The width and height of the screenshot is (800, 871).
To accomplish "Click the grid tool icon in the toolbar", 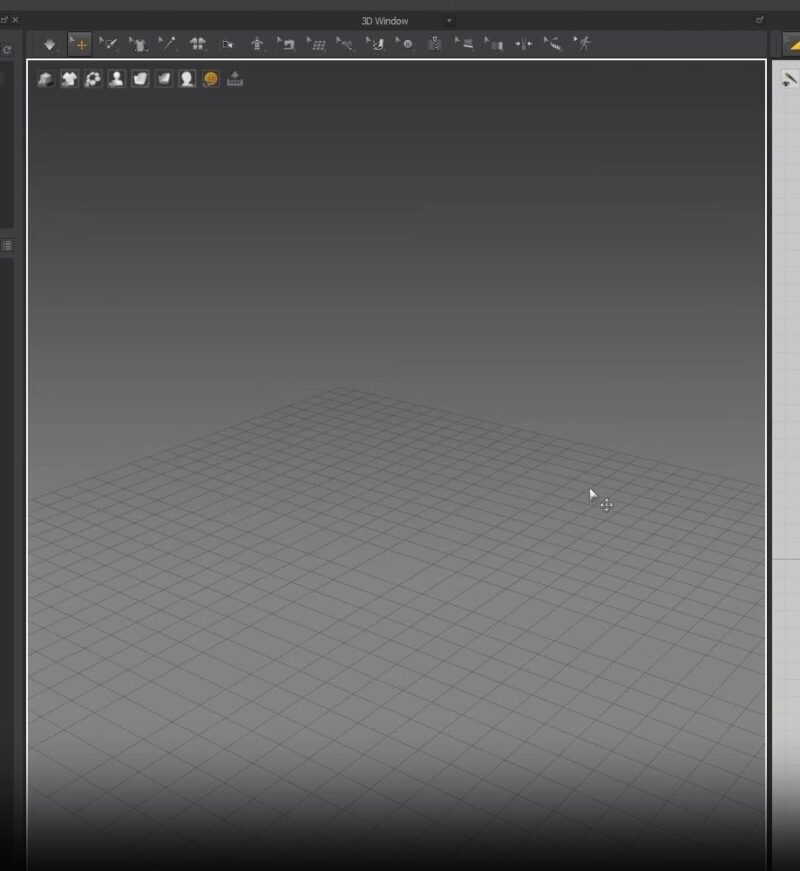I will [x=318, y=44].
